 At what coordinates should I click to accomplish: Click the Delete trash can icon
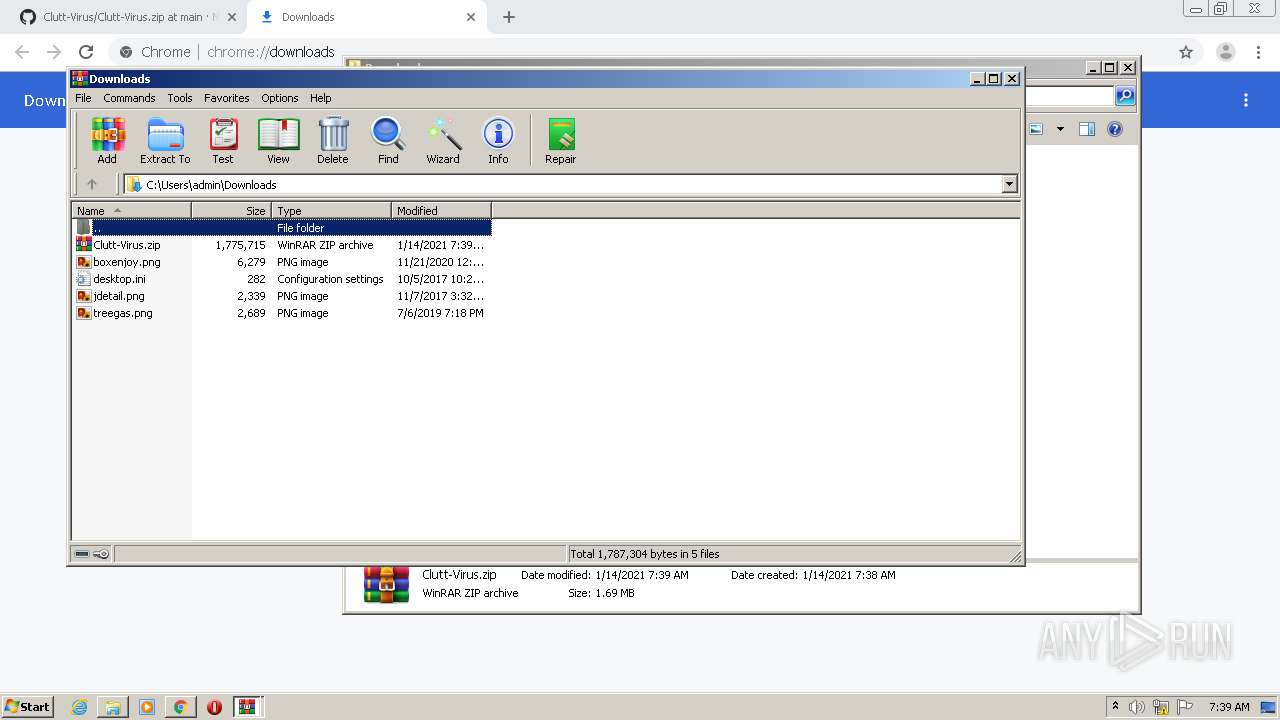click(x=333, y=140)
